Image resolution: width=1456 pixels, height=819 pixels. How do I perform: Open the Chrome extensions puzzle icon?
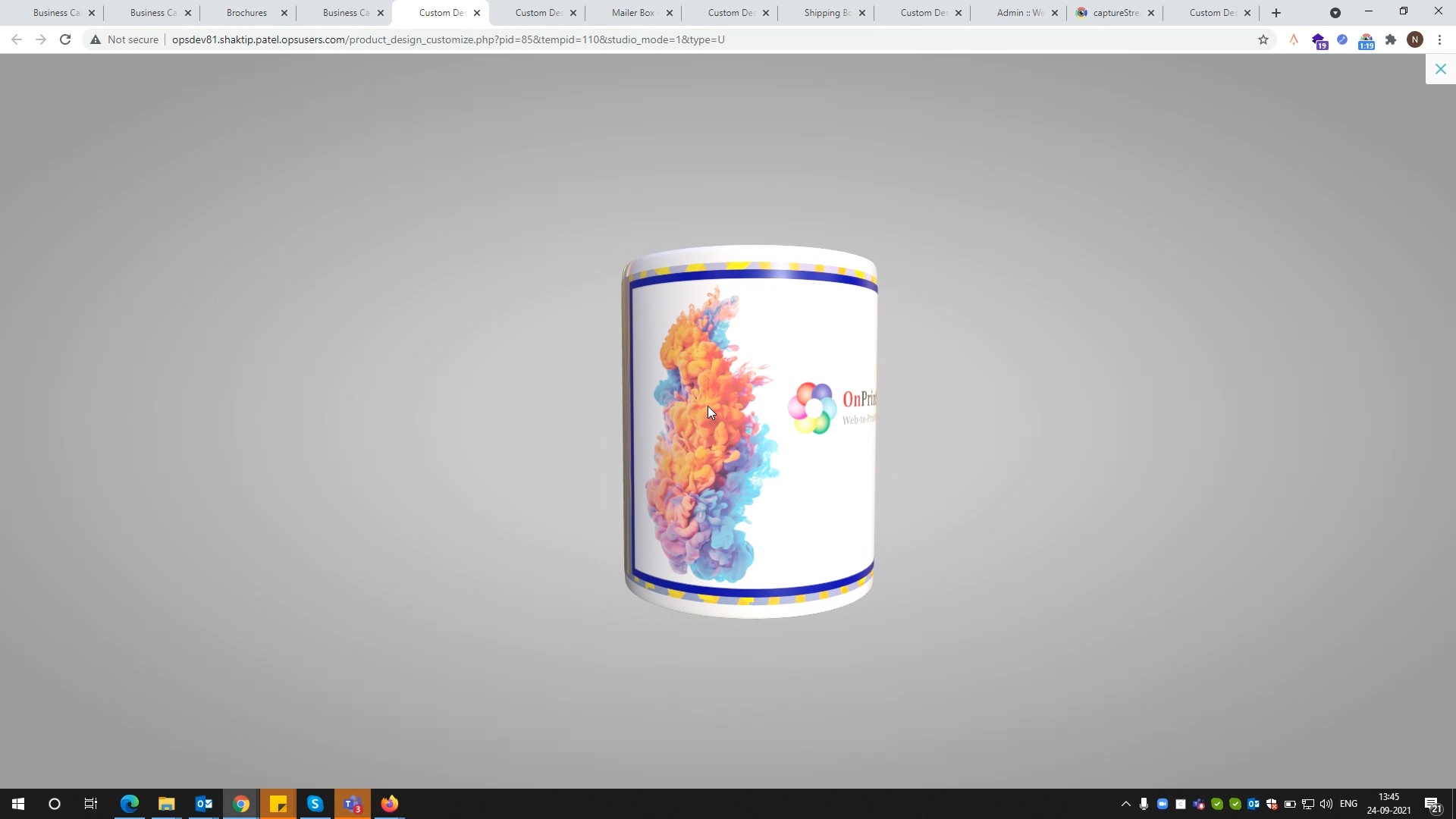coord(1390,39)
